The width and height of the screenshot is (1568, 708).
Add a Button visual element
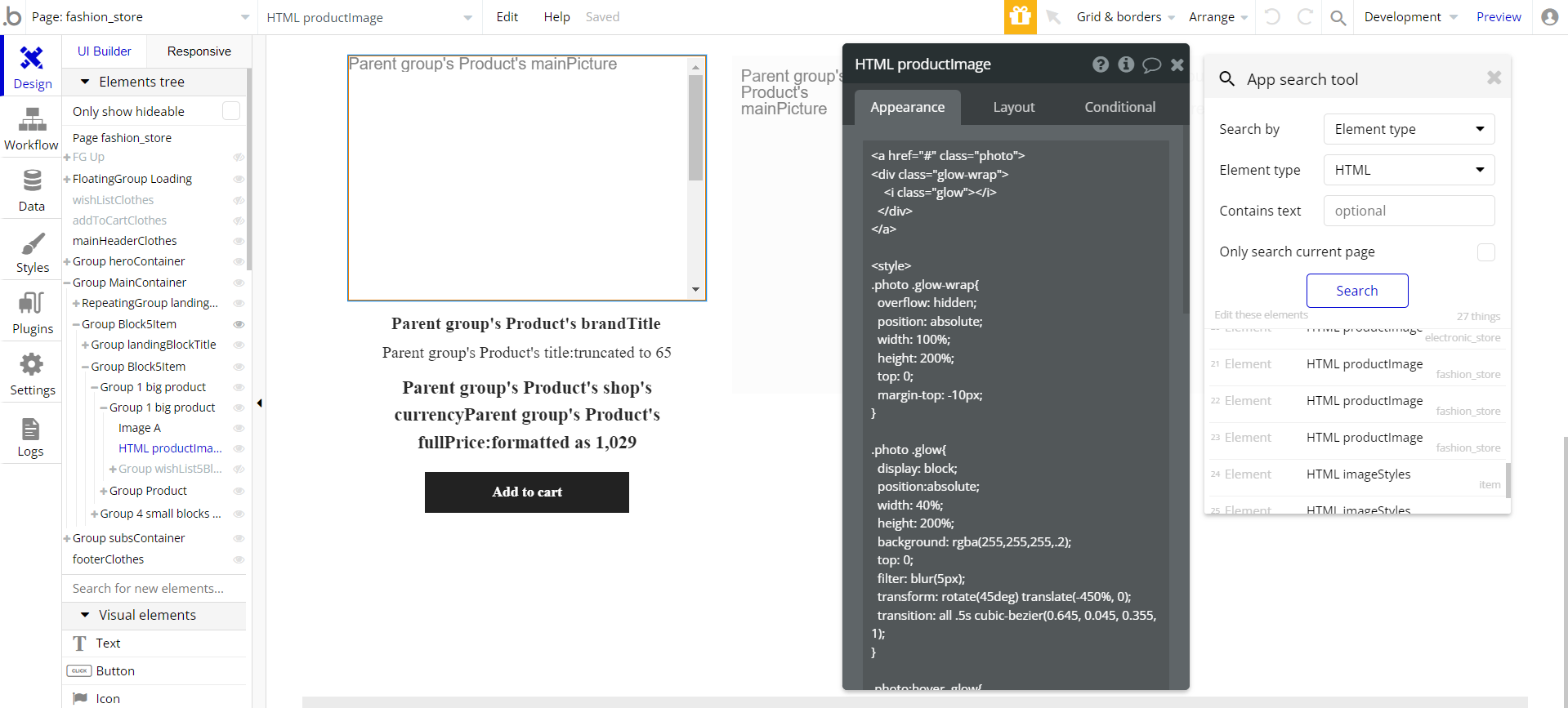154,671
